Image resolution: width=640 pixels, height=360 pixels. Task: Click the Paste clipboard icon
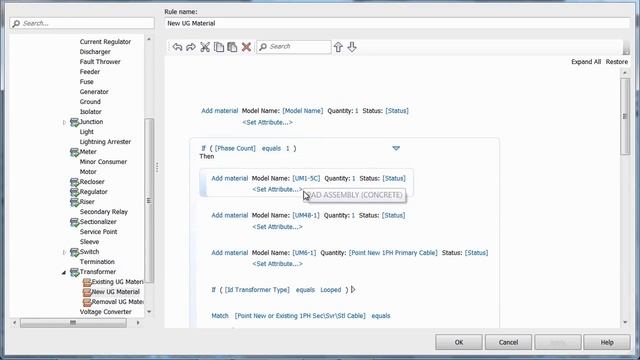point(232,47)
